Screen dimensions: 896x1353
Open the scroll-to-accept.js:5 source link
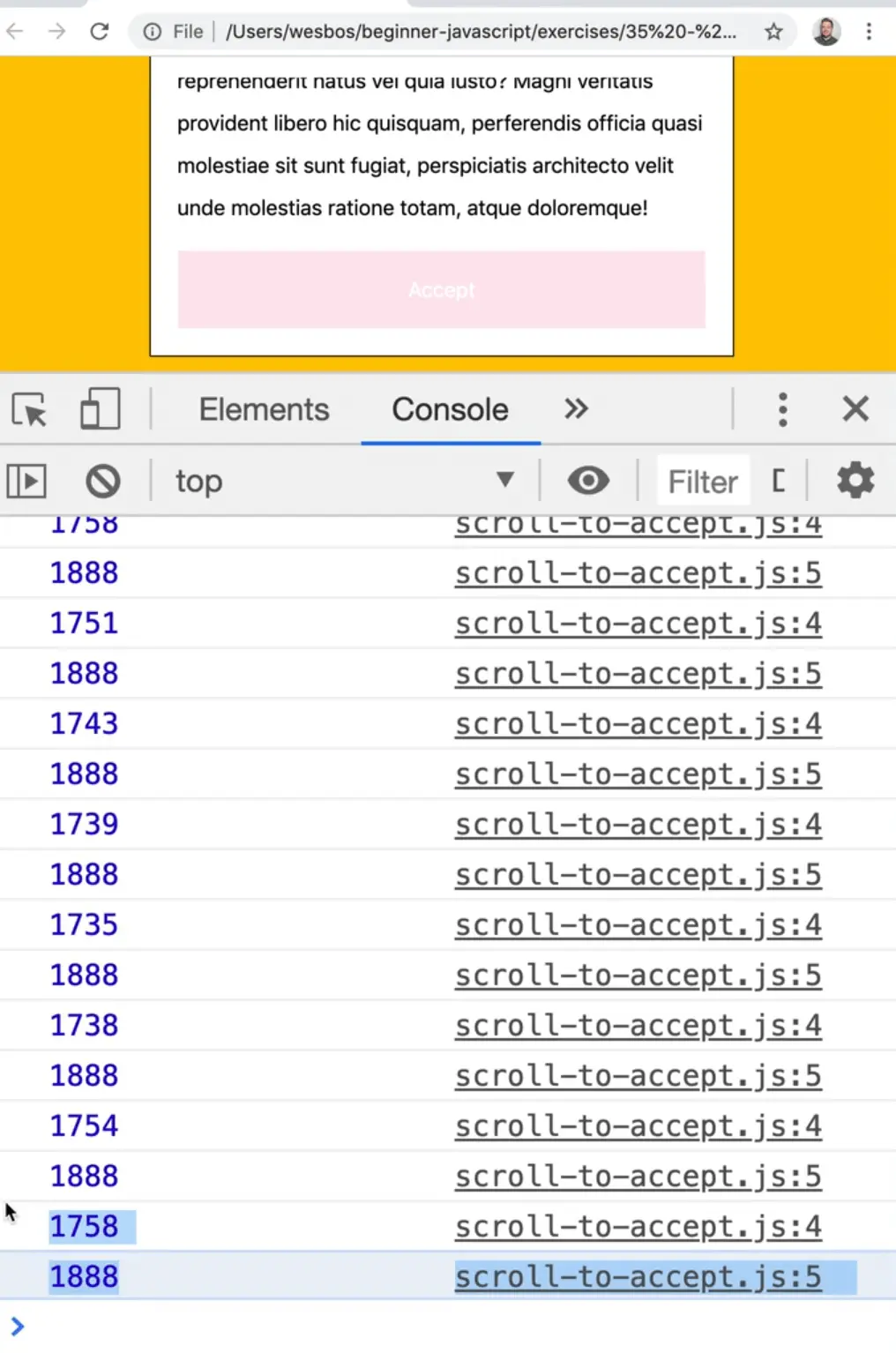click(638, 1276)
